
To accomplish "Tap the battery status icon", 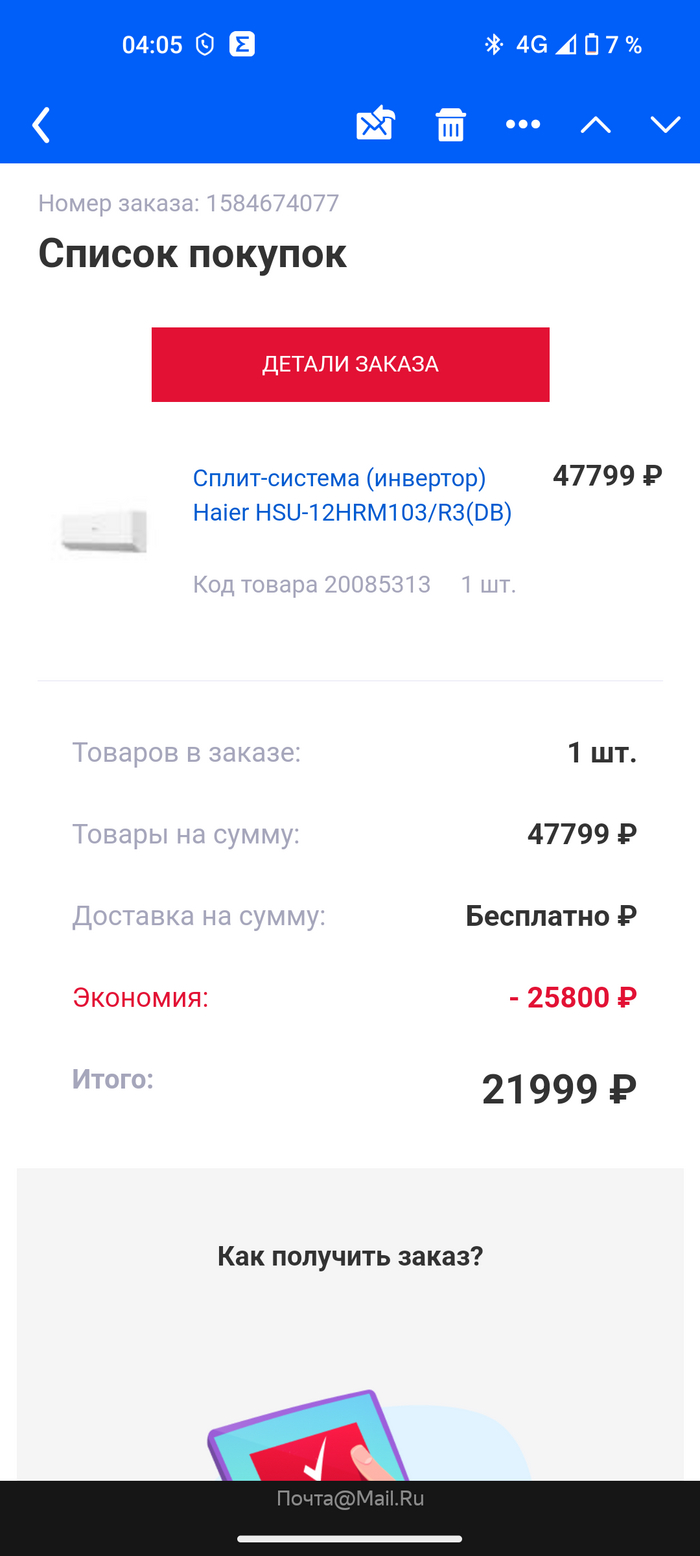I will pyautogui.click(x=591, y=44).
